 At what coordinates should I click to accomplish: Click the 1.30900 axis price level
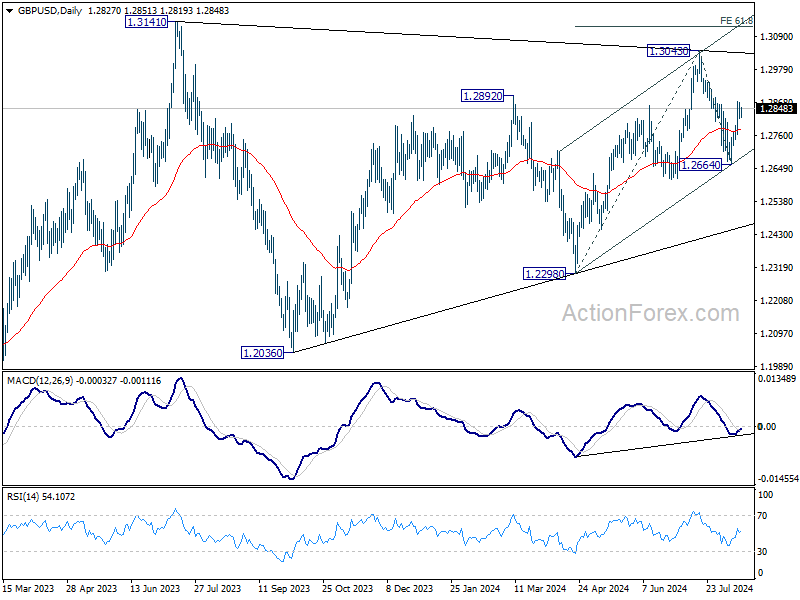tap(777, 37)
